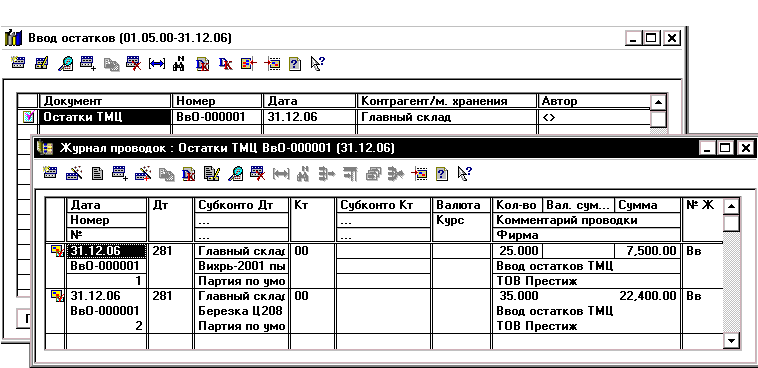Image resolution: width=758 pixels, height=368 pixels.
Task: Click the scrollbar thumb in Журнал проводок table
Action: 731,224
